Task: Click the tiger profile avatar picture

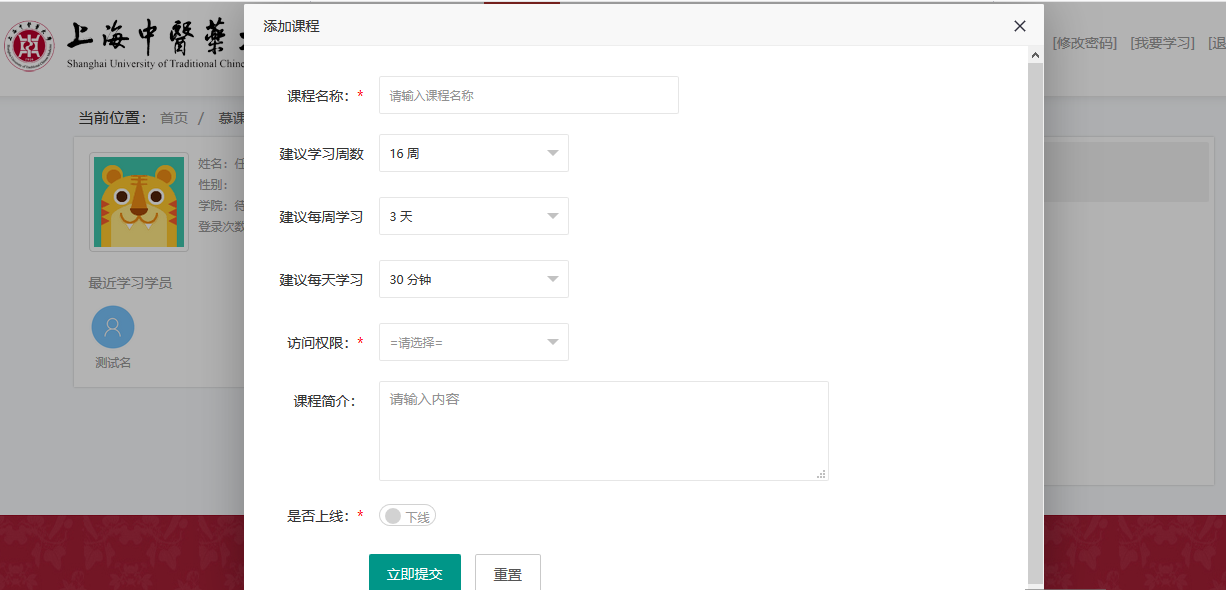Action: [x=139, y=201]
